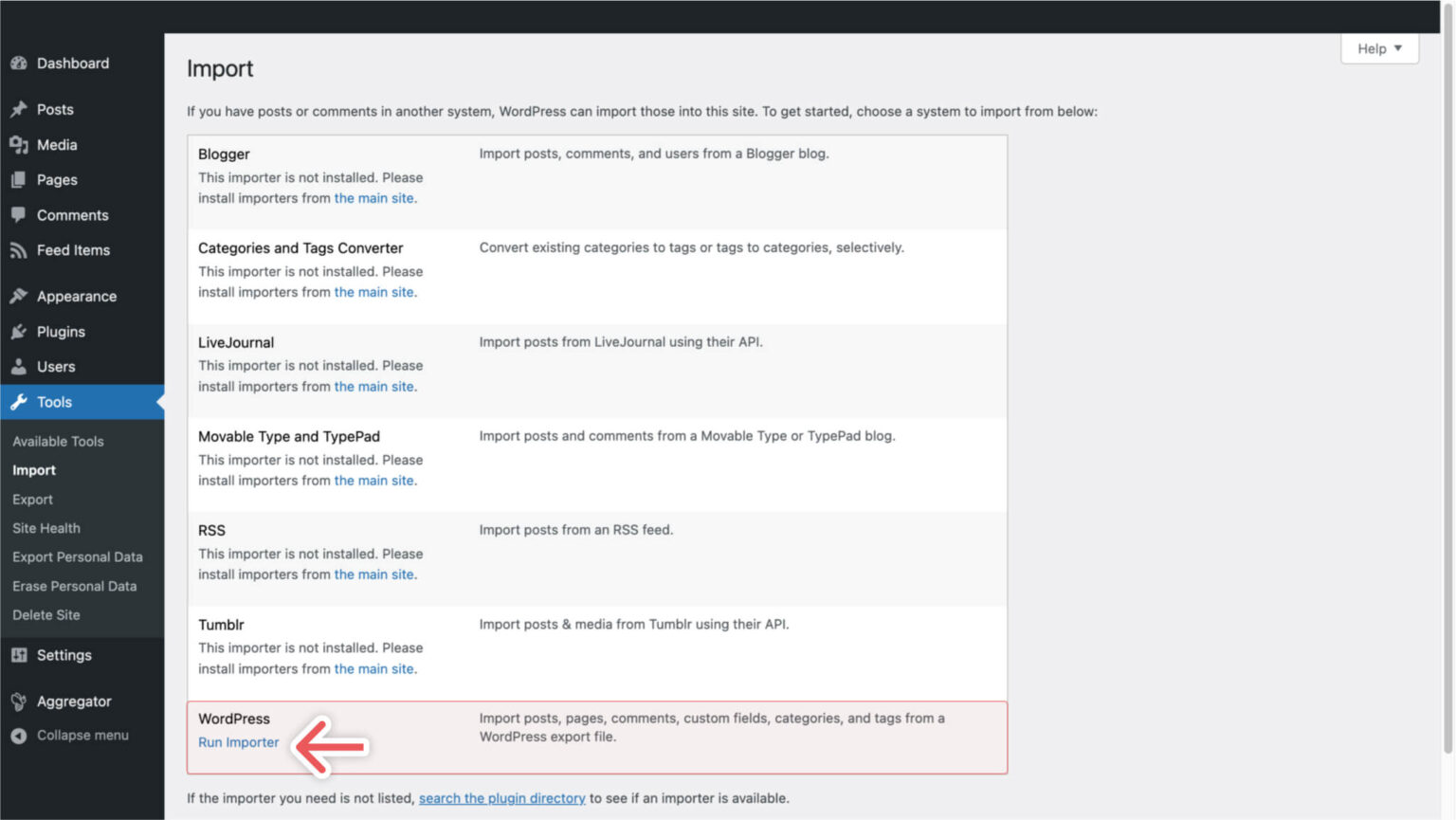Follow Tumblr's the main site link
Image resolution: width=1456 pixels, height=820 pixels.
point(374,669)
